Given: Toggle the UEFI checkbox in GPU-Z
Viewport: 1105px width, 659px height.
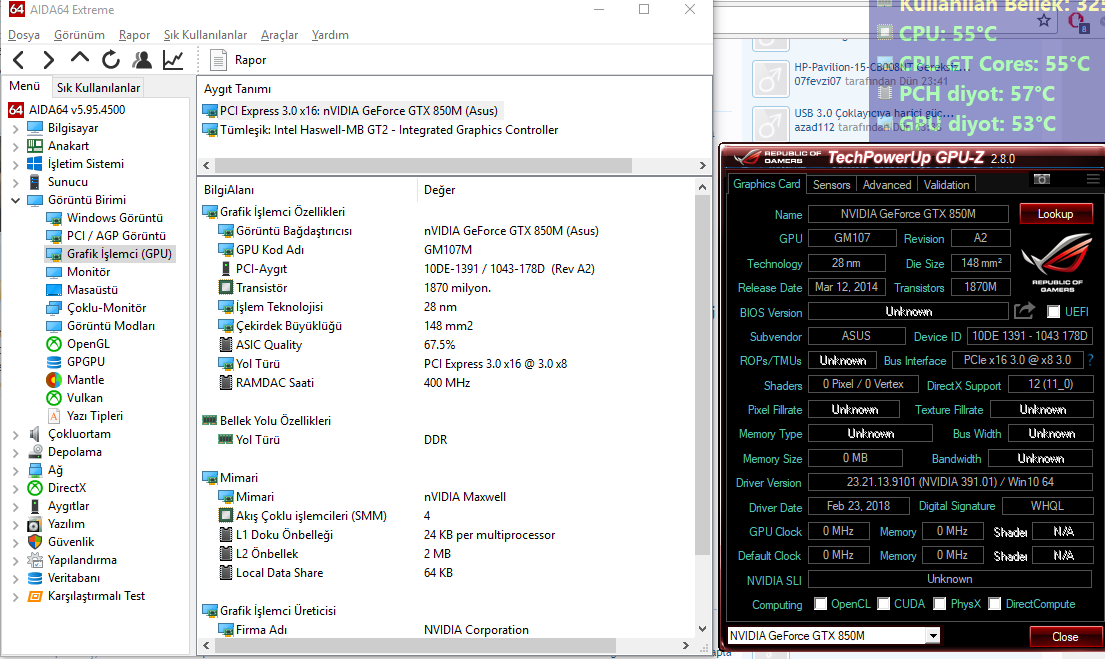Looking at the screenshot, I should point(1054,312).
